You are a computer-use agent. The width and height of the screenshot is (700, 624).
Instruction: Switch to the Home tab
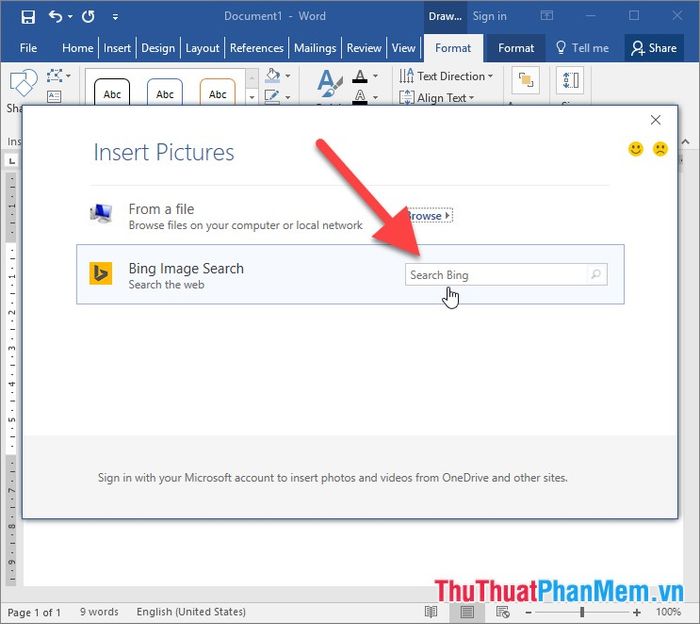78,48
